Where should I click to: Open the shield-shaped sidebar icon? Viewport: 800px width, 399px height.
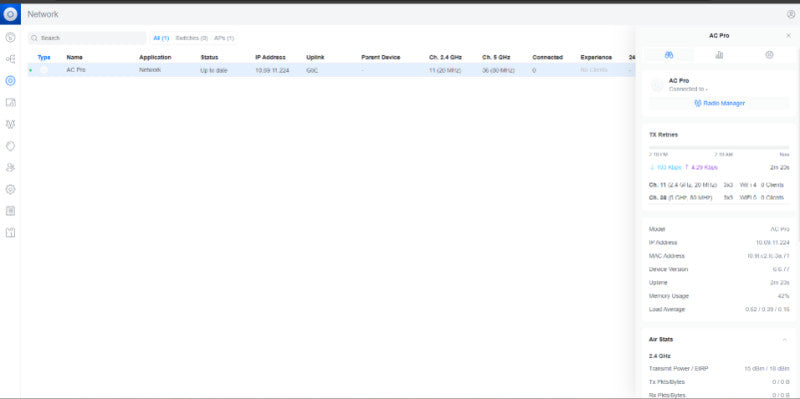pos(10,146)
